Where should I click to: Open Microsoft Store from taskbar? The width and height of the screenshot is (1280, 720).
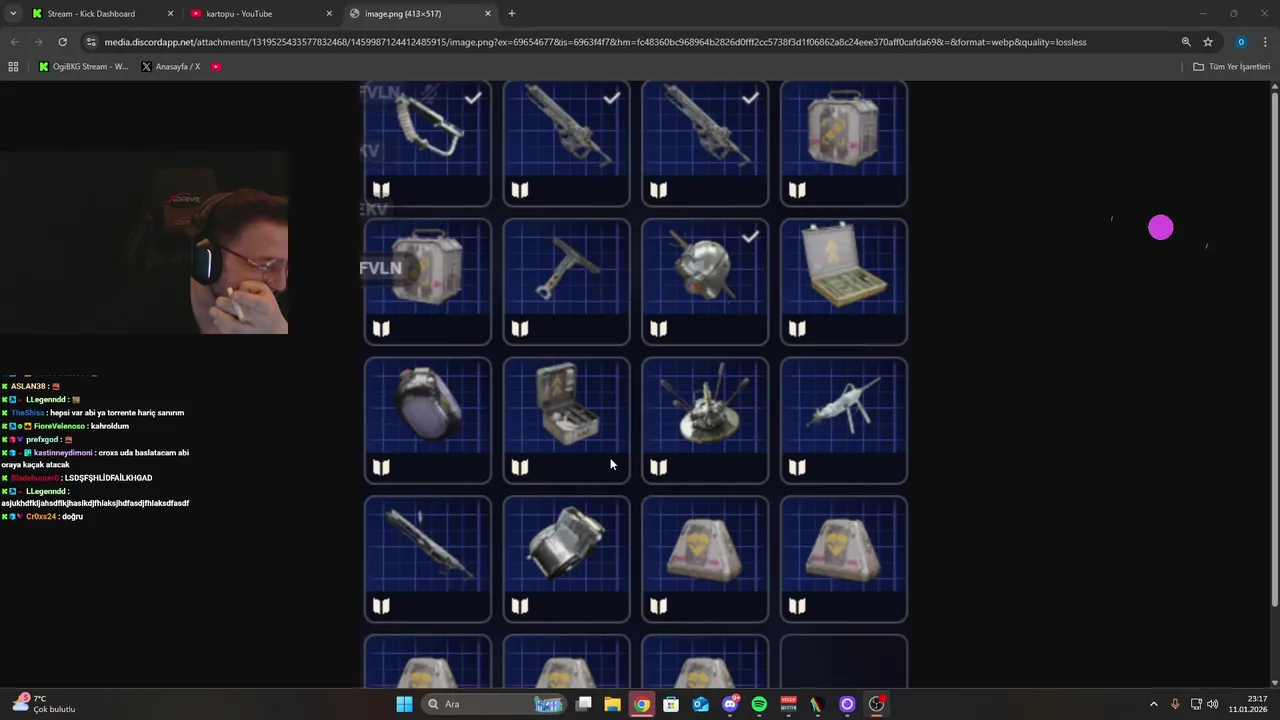(671, 704)
